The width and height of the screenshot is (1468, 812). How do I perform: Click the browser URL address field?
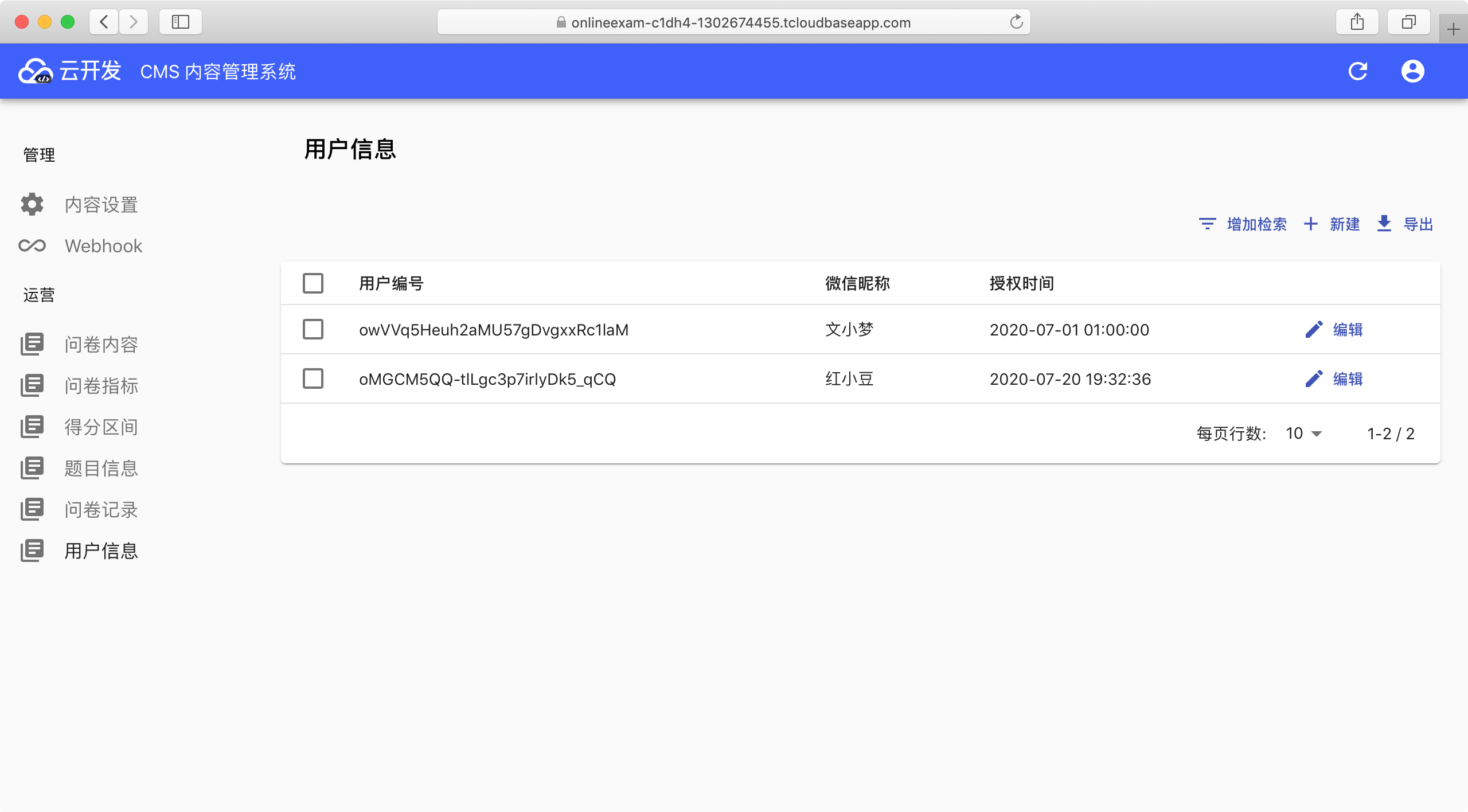[x=734, y=22]
